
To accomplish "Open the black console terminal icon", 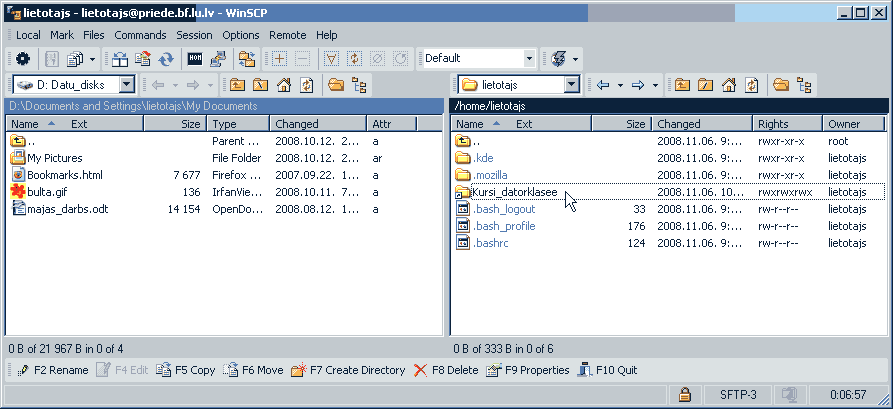I will point(195,59).
